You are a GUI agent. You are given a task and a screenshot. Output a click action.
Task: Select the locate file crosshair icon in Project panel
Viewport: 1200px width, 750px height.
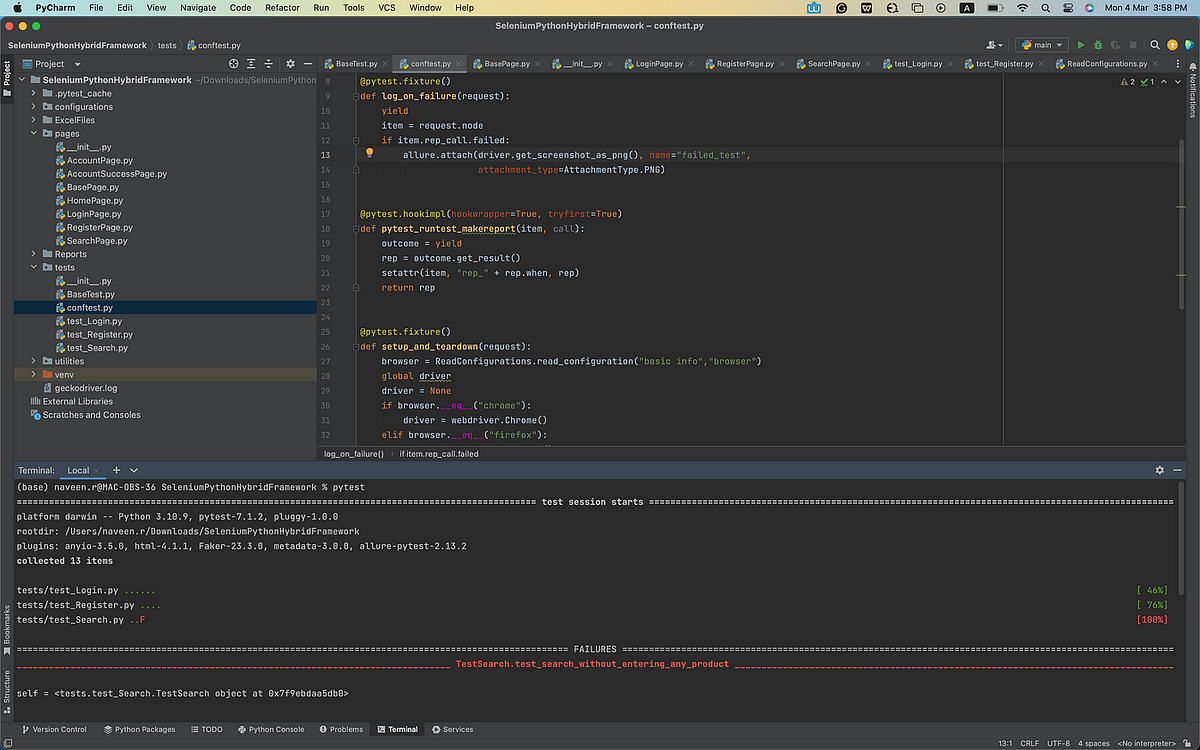point(233,62)
